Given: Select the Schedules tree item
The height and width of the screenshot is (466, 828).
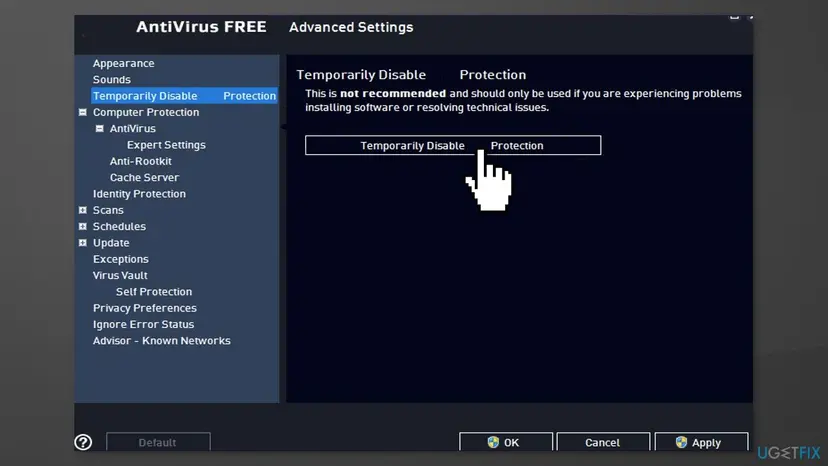Looking at the screenshot, I should [119, 227].
